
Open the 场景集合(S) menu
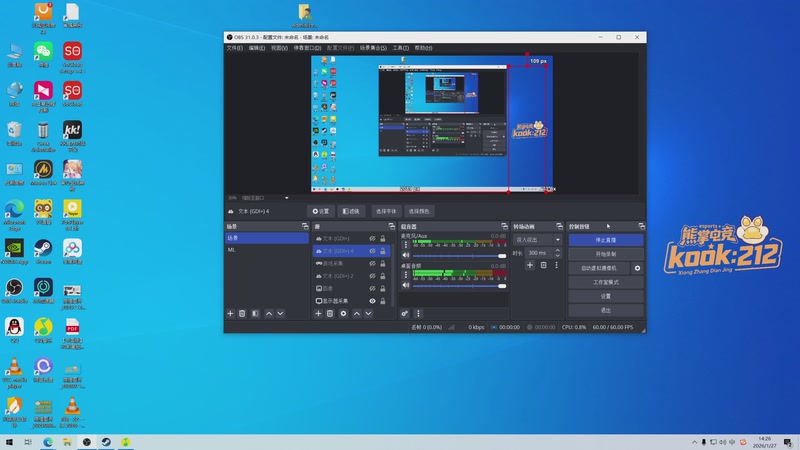373,48
